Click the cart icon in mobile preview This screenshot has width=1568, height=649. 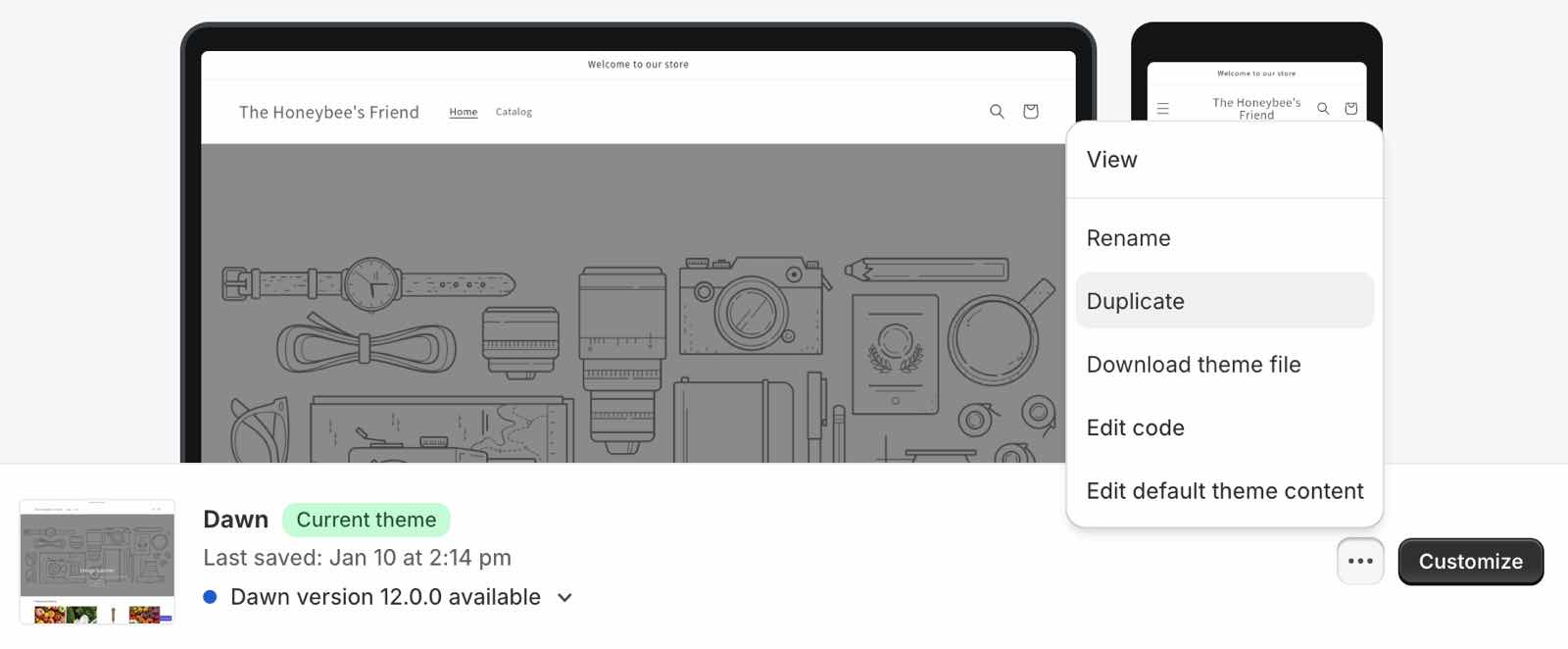1351,109
